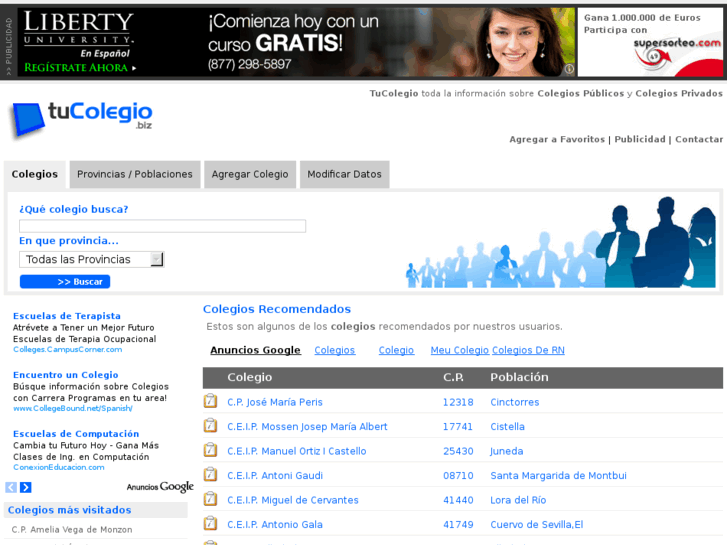Click the singular Colegio ad link

(x=396, y=350)
